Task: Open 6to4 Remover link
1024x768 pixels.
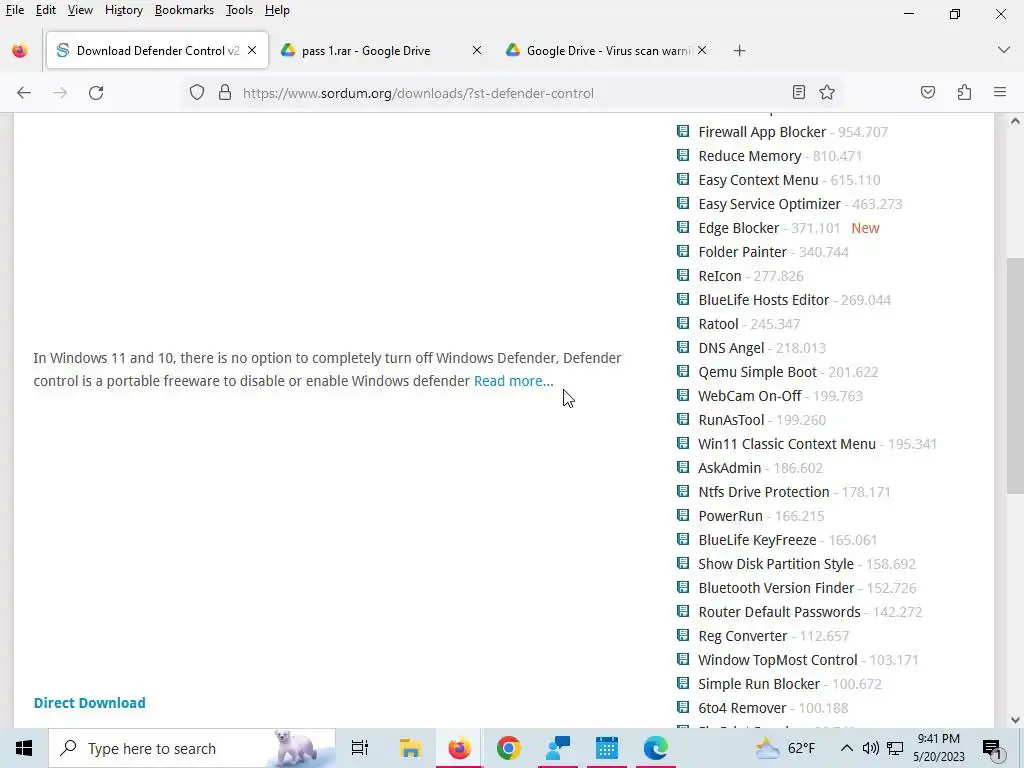Action: pyautogui.click(x=742, y=708)
